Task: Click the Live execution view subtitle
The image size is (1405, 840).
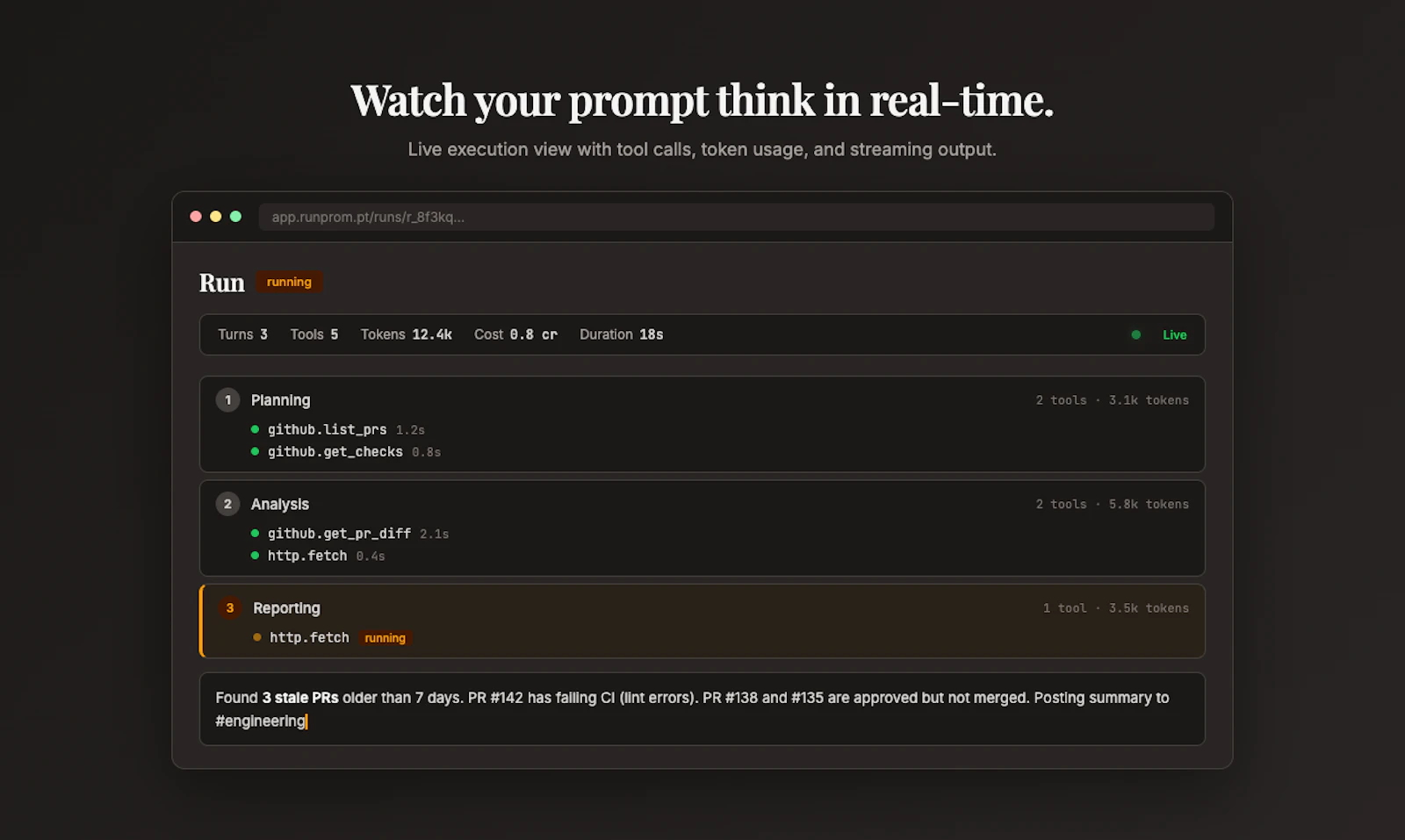Action: point(702,149)
